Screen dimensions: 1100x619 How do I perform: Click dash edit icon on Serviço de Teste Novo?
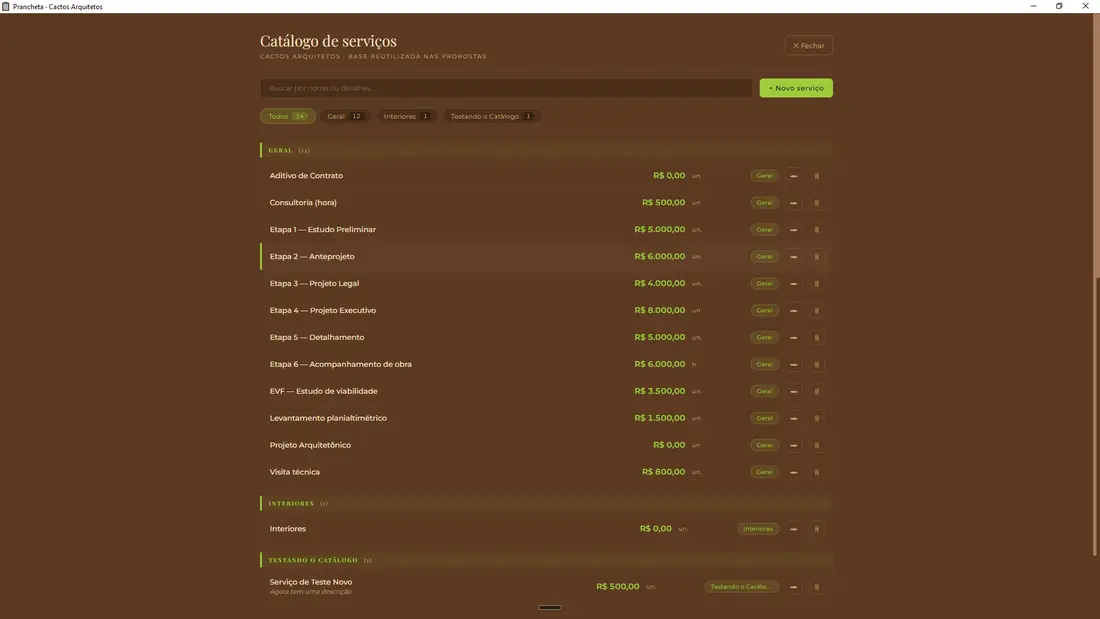(x=793, y=587)
